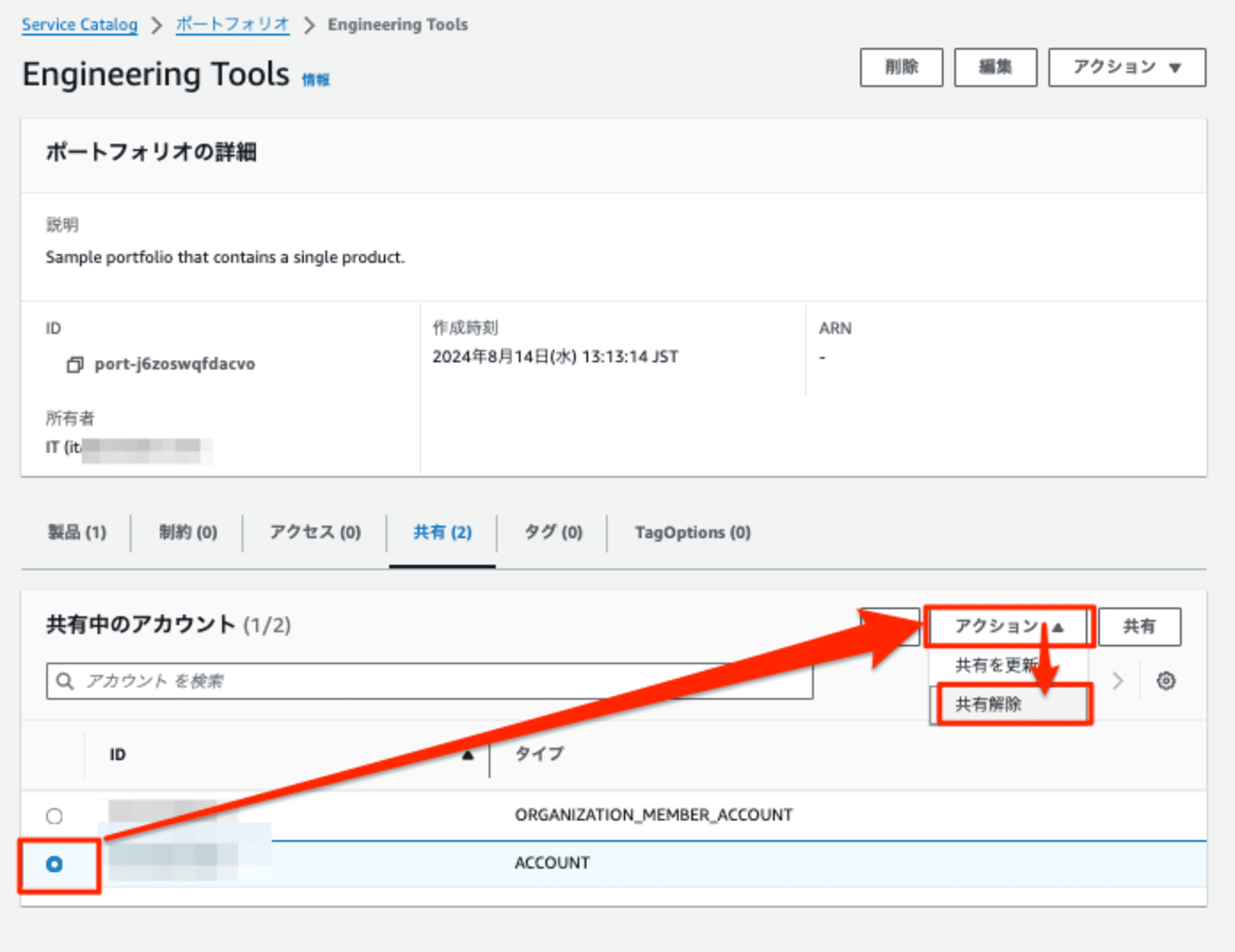
Task: Click the 共有 button
Action: (1139, 626)
